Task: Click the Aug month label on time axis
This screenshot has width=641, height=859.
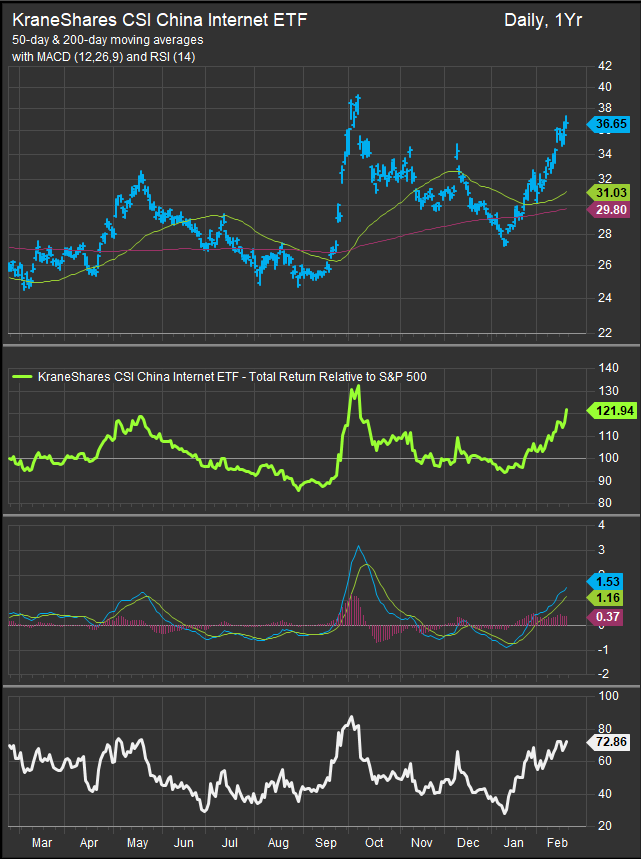Action: click(x=278, y=843)
